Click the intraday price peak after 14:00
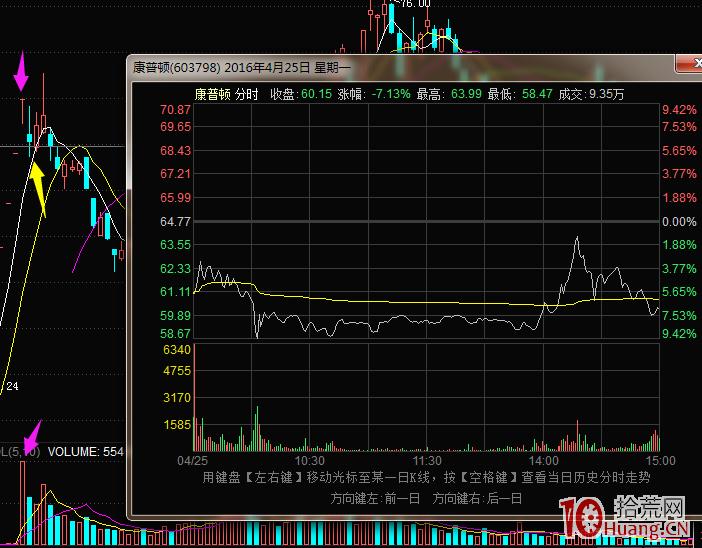702x548 pixels. coord(577,238)
